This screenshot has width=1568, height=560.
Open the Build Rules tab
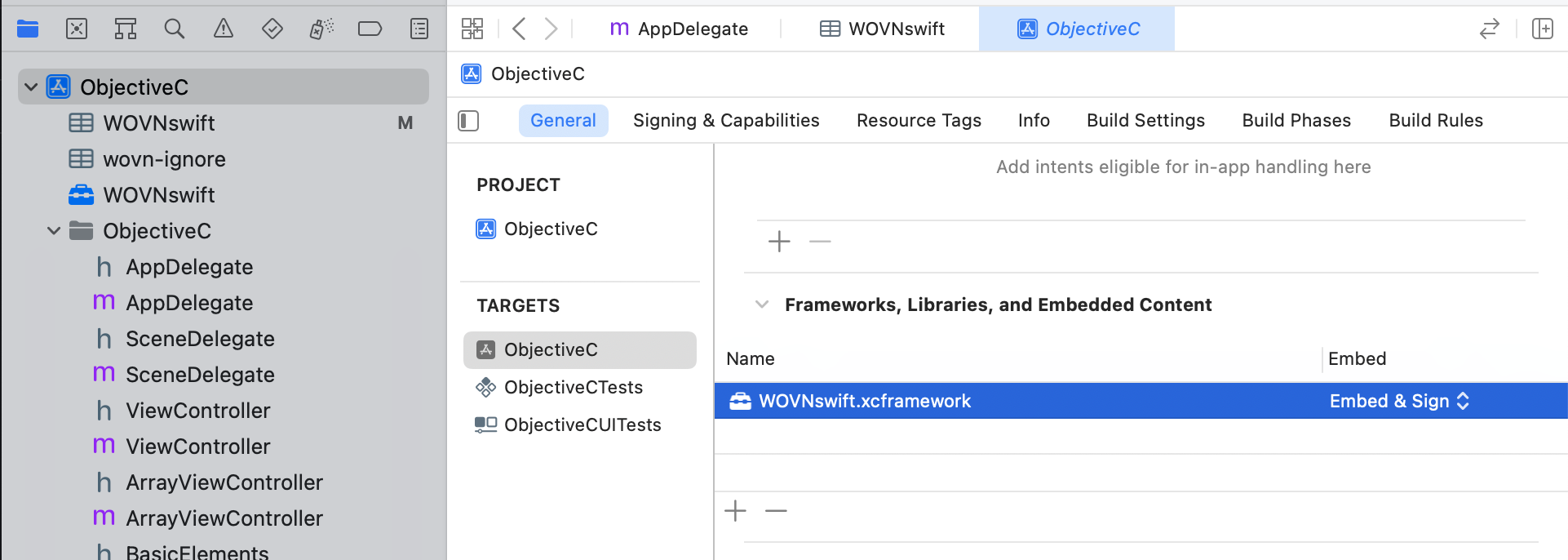pos(1436,121)
